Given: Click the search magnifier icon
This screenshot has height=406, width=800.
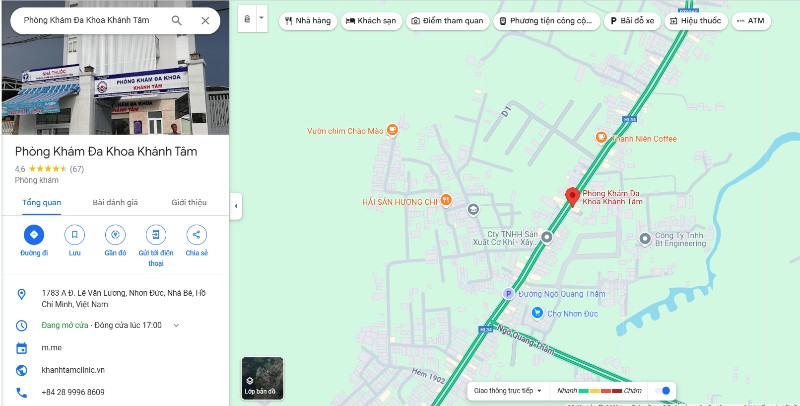Looking at the screenshot, I should point(177,20).
